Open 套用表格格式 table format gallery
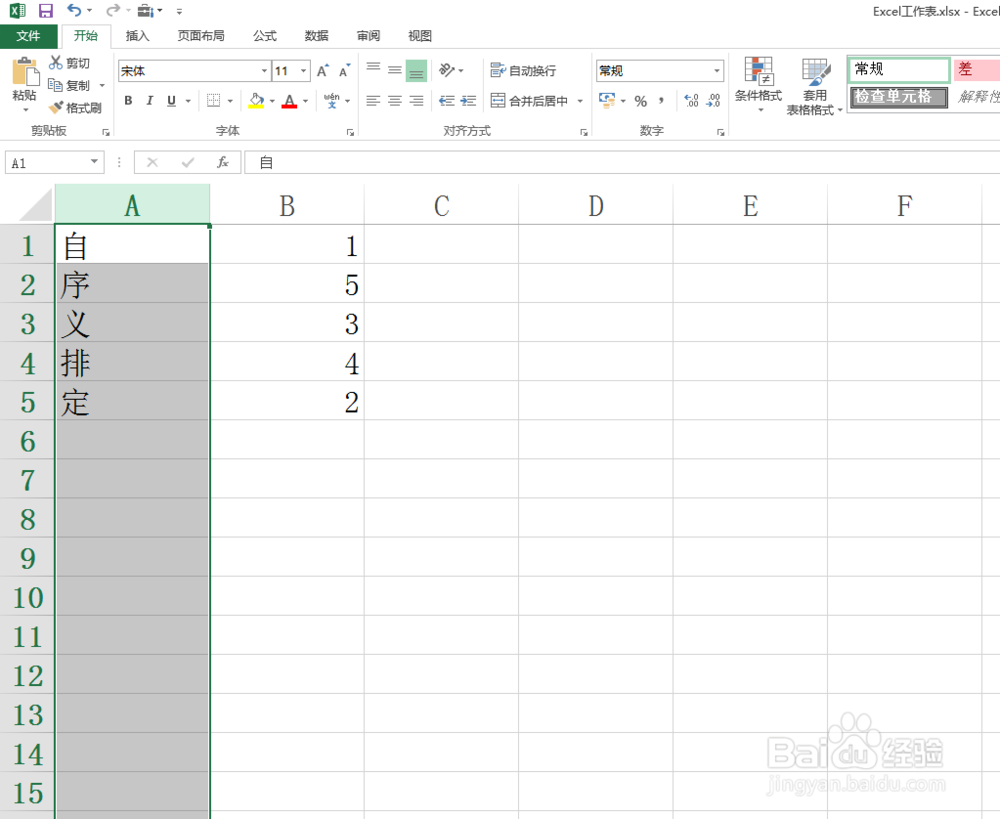 [814, 86]
